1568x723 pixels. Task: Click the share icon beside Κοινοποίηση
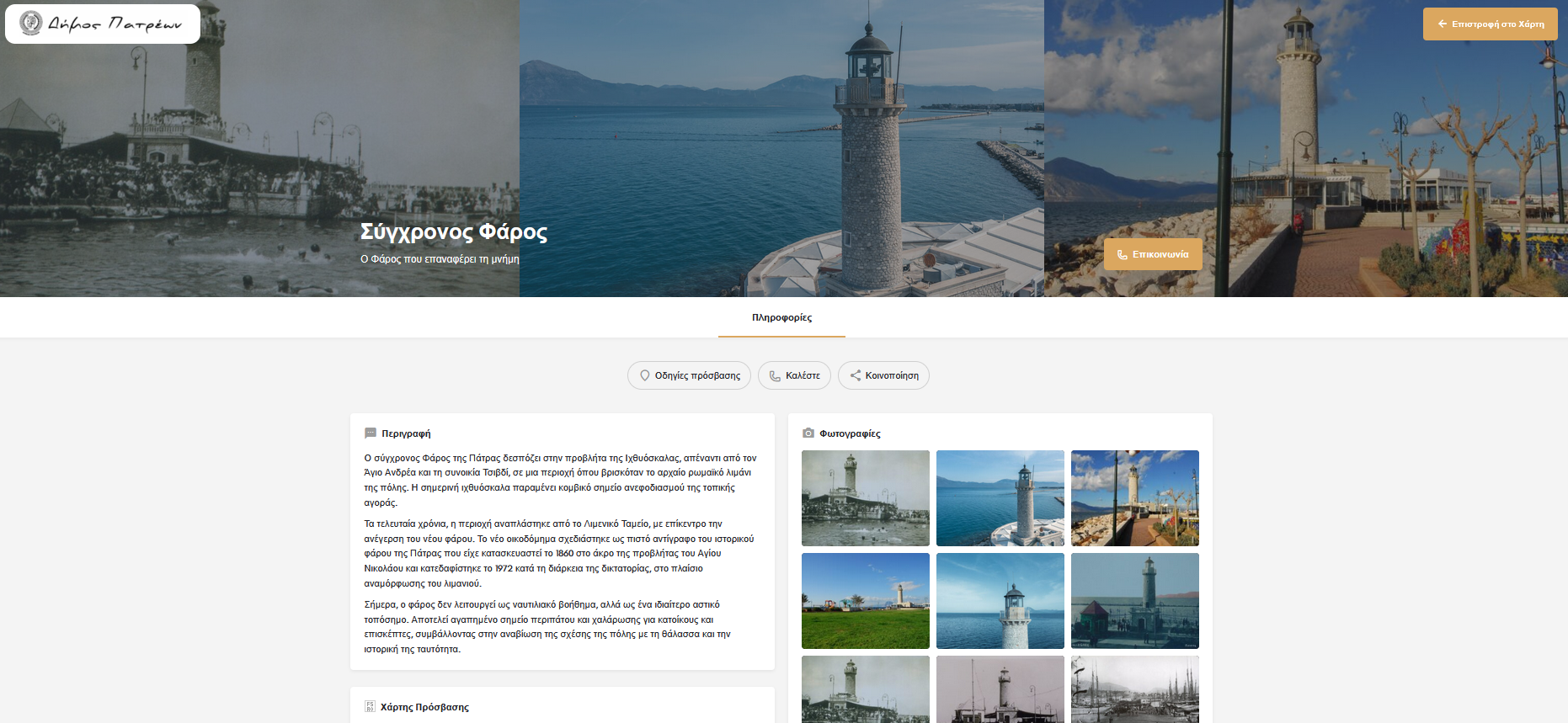coord(855,376)
